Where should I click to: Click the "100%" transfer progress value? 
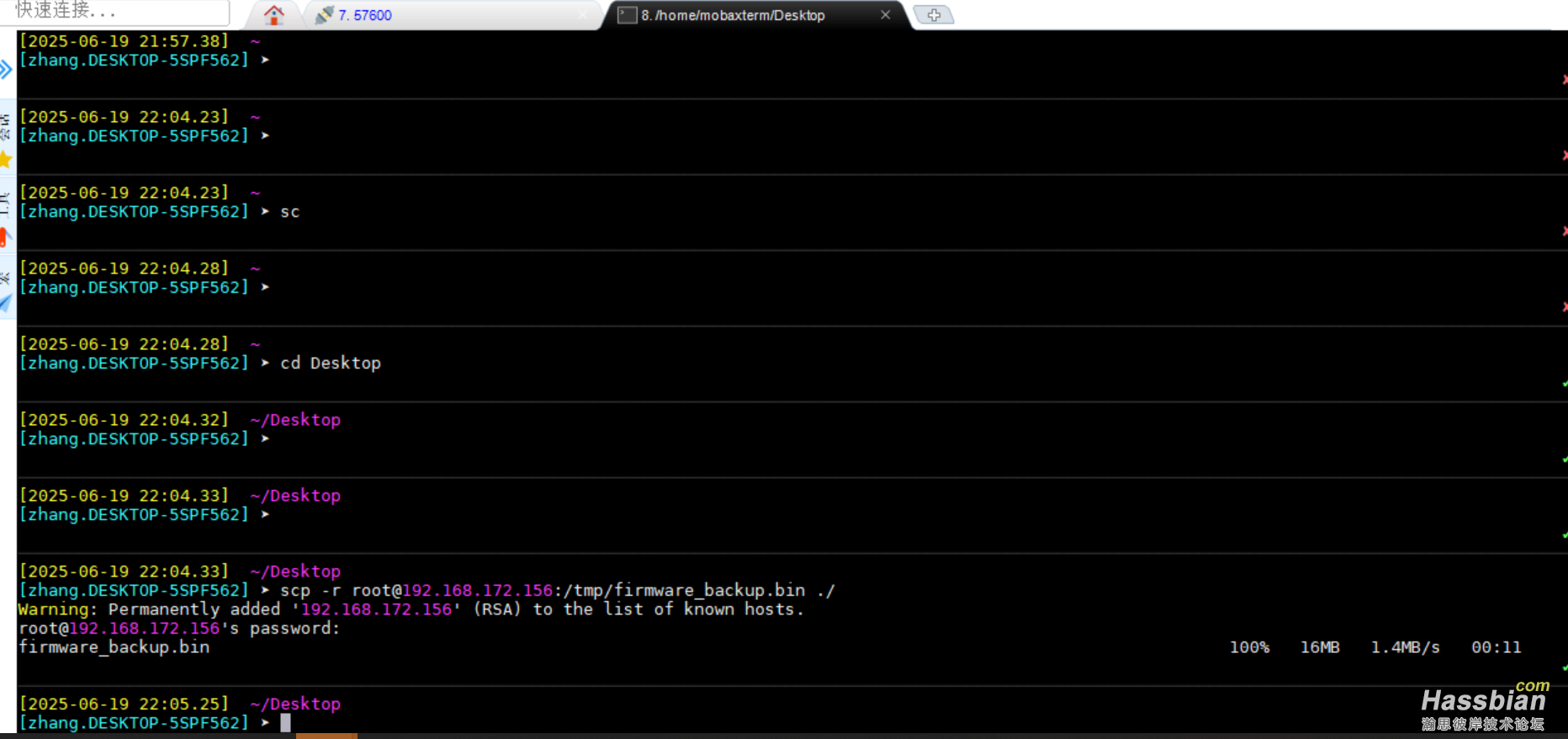1249,646
